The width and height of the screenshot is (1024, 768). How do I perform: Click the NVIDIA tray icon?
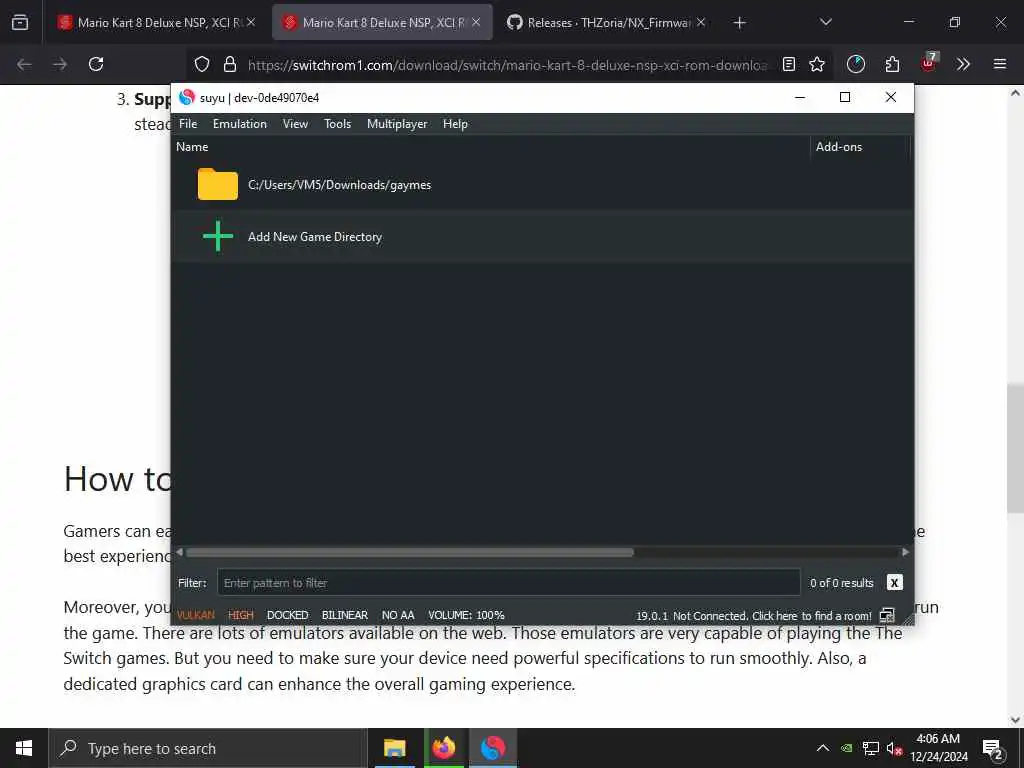[846, 748]
